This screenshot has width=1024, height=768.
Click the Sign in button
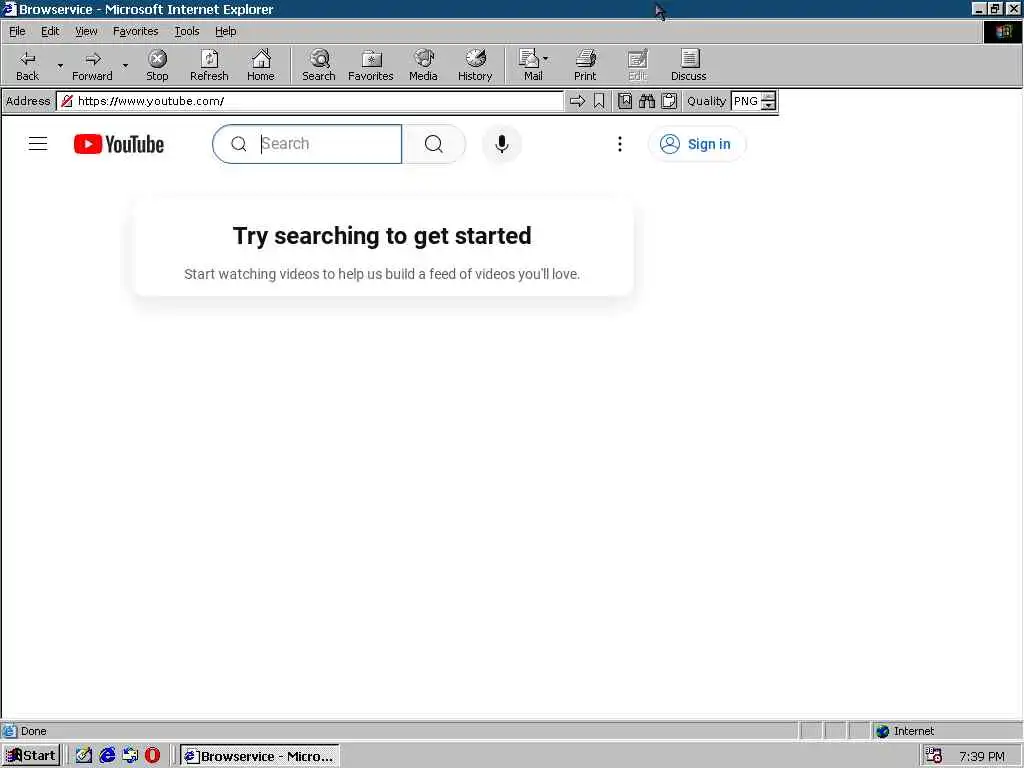(697, 144)
